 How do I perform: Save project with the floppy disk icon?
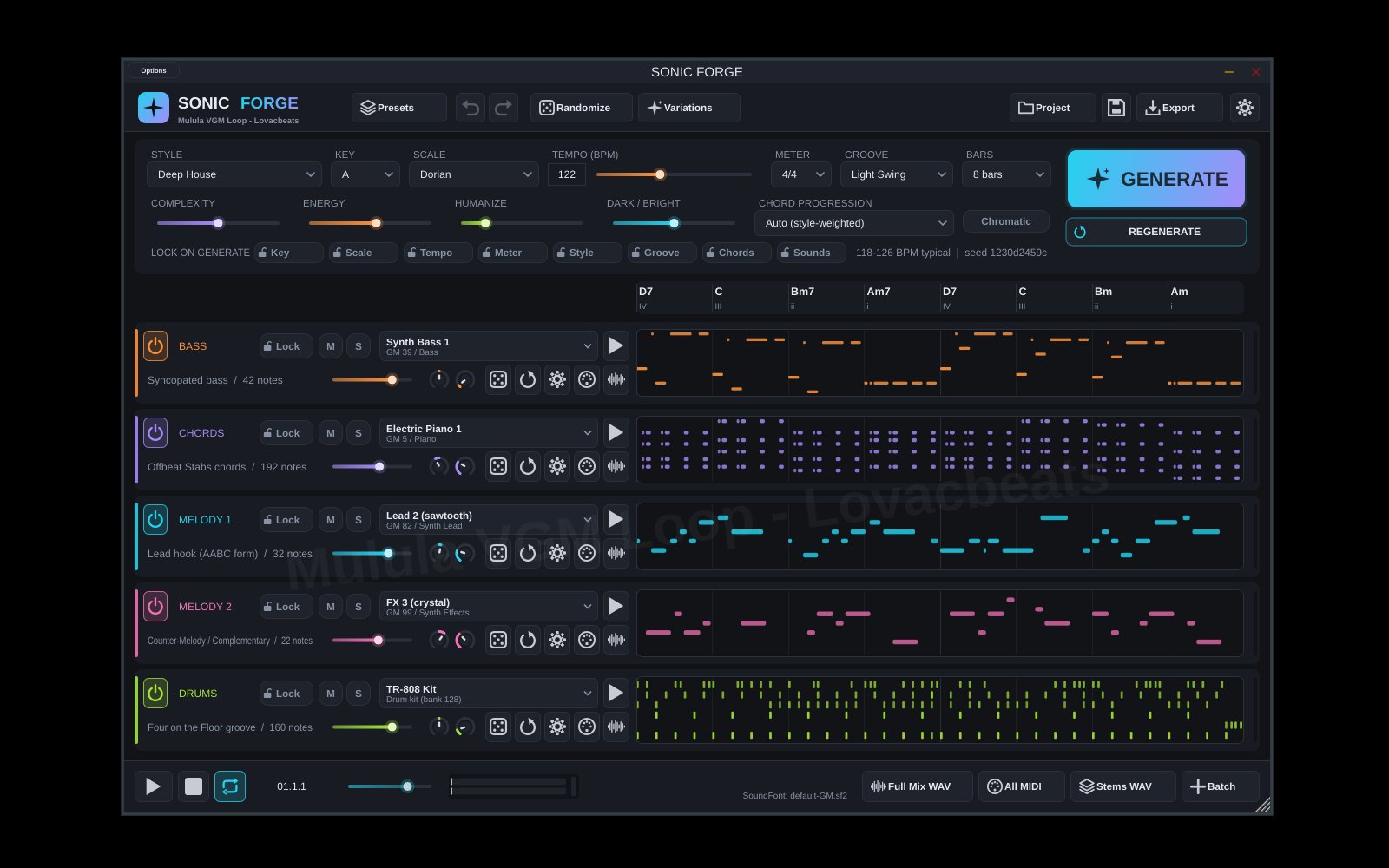point(1116,108)
